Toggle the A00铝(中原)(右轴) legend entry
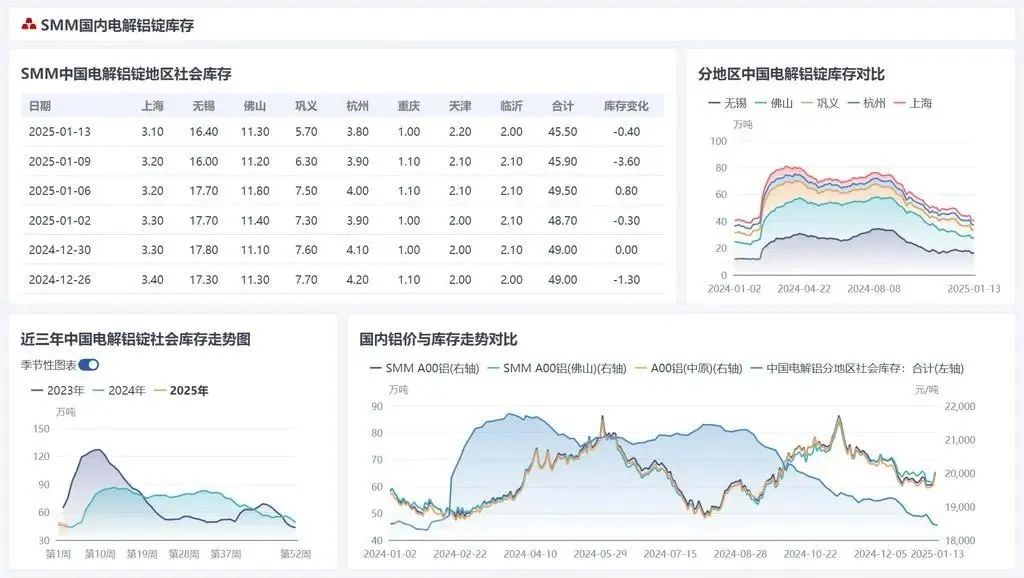This screenshot has height=578, width=1024. point(689,368)
